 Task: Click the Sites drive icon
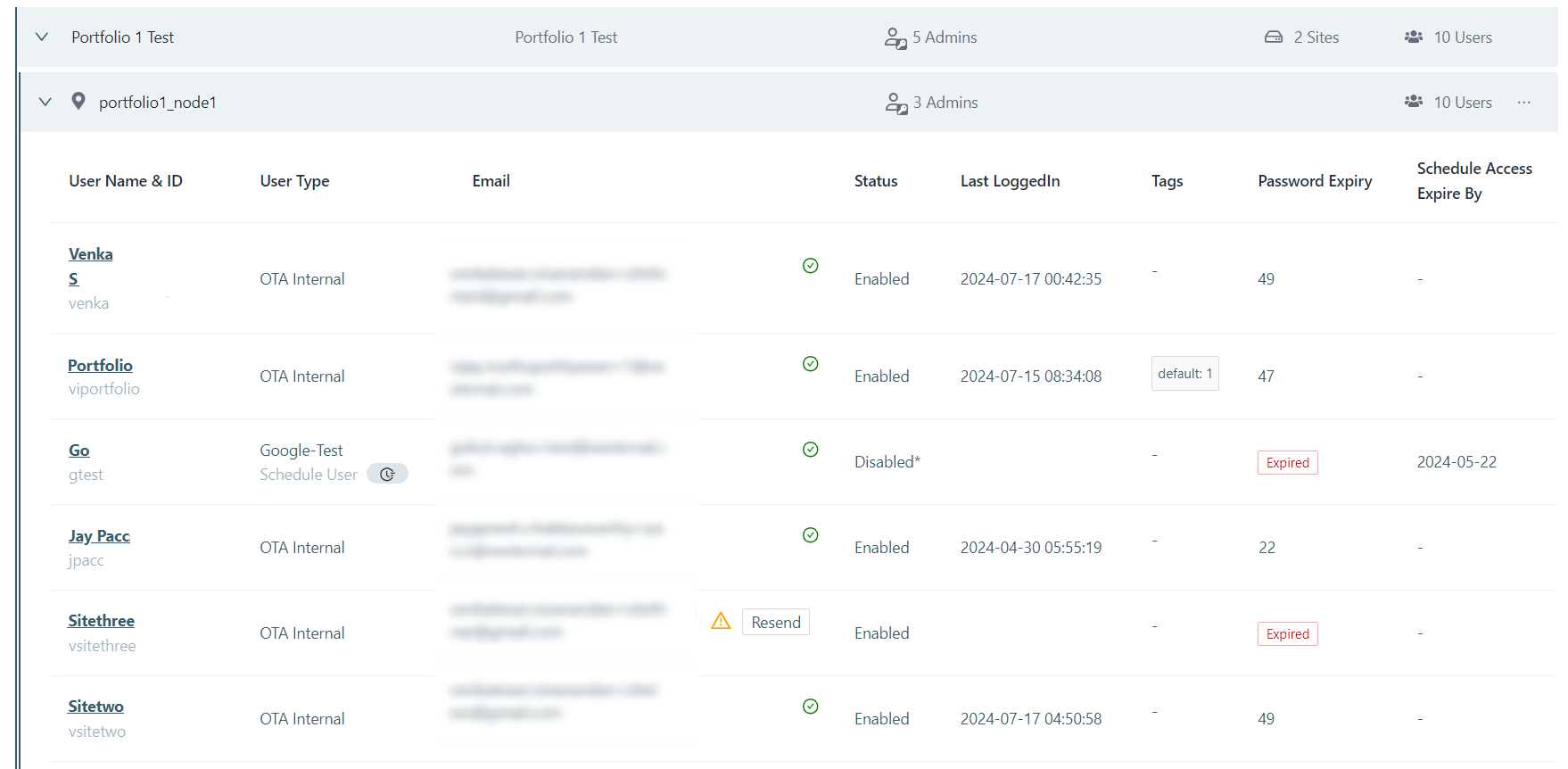[1274, 37]
